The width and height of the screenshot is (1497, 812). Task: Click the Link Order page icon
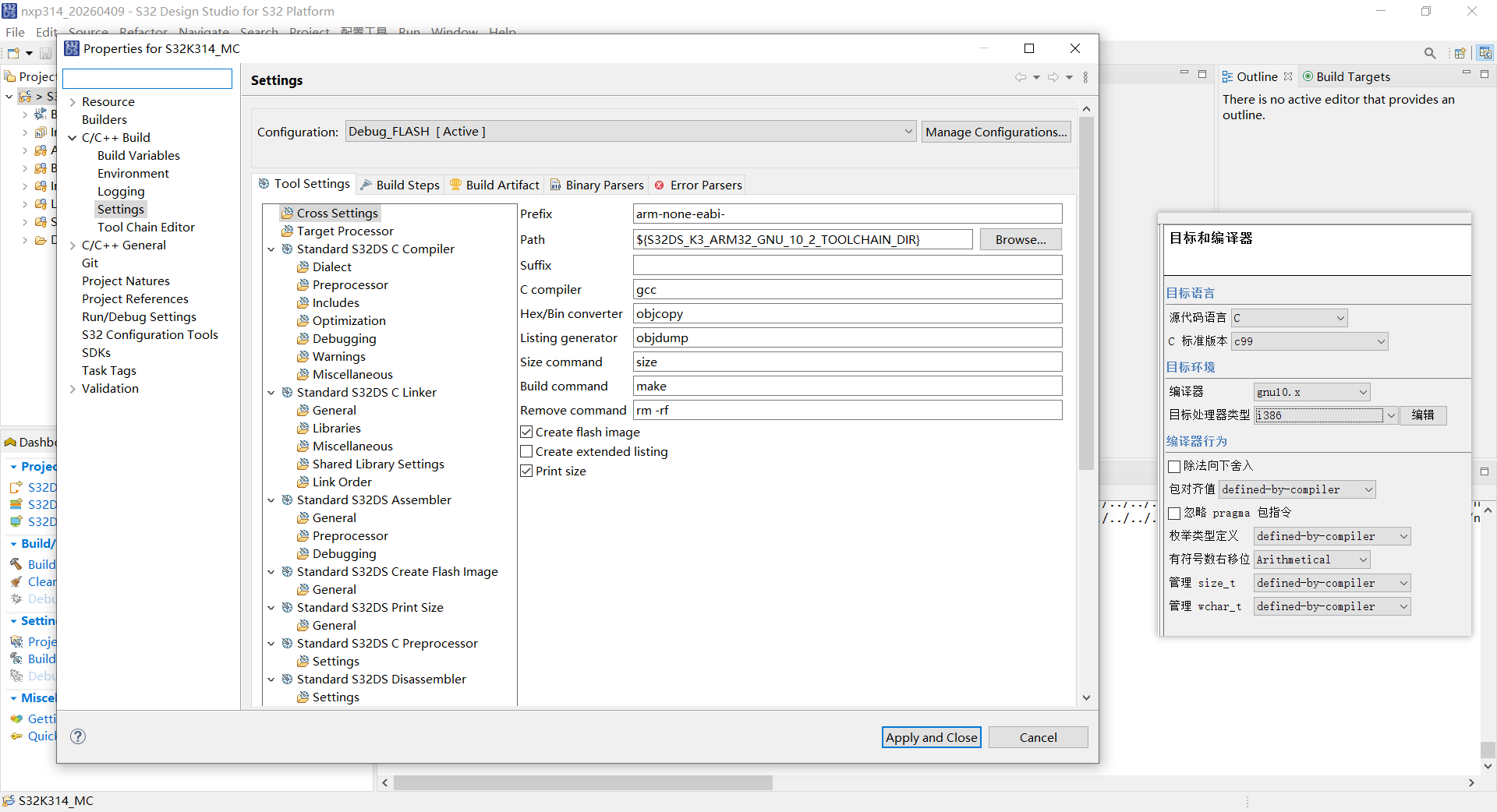(303, 482)
